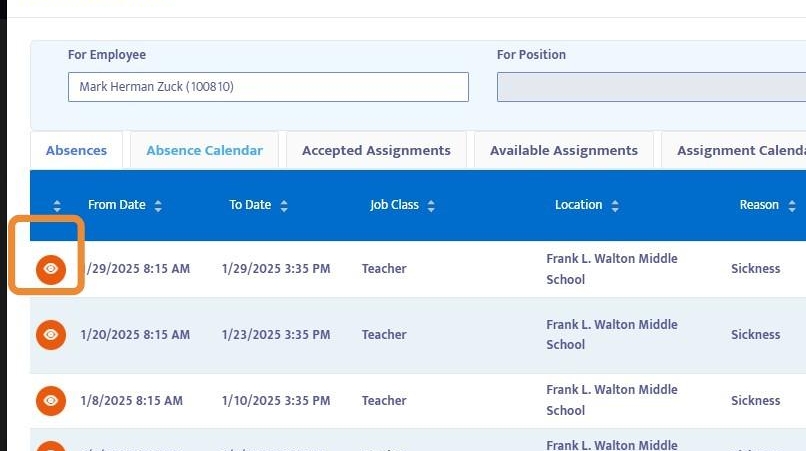The height and width of the screenshot is (451, 806).
Task: Focus the For Employee input field
Action: [268, 87]
